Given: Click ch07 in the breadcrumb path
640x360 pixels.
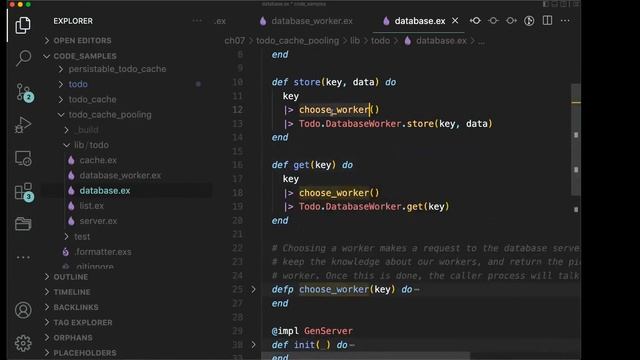Looking at the screenshot, I should [x=235, y=41].
